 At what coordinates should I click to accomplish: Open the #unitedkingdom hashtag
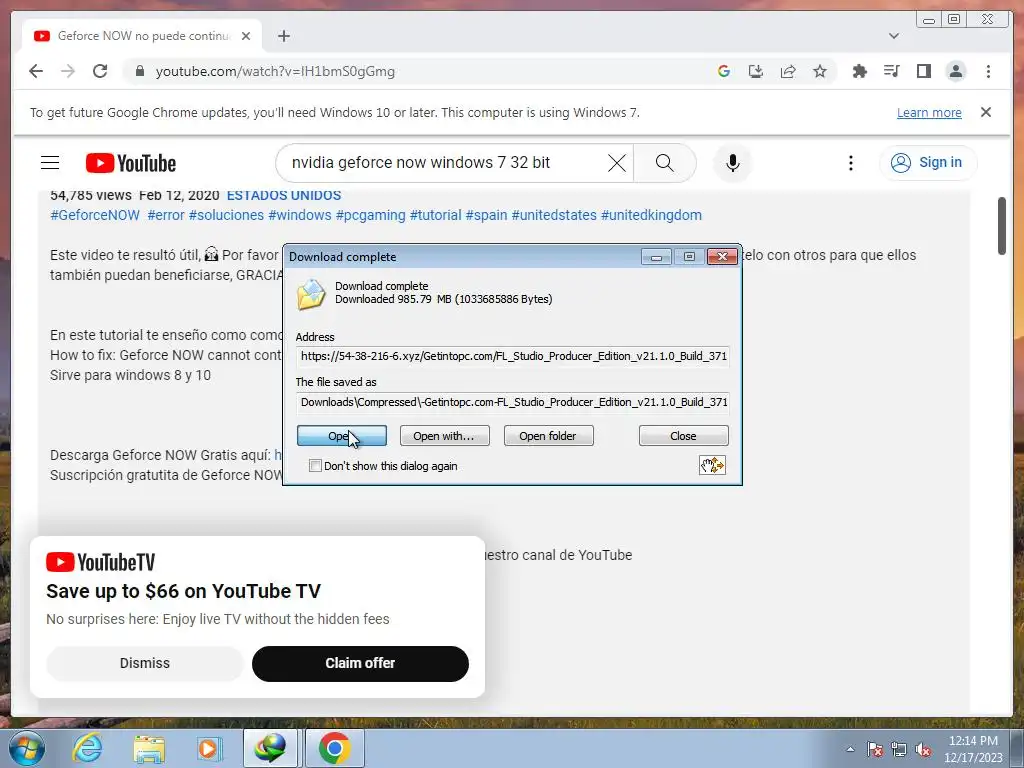651,215
